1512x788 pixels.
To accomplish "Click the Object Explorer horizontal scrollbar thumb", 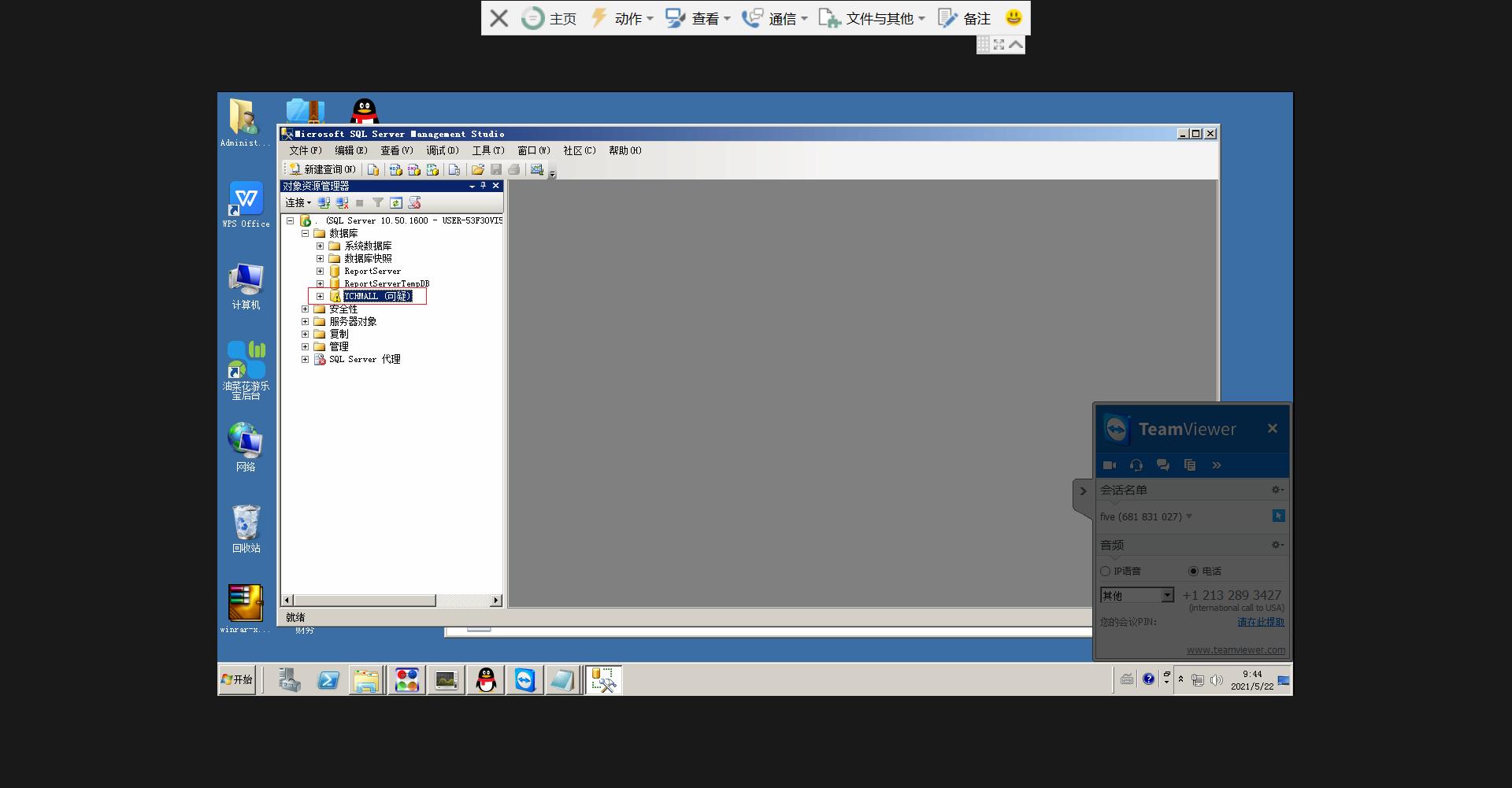I will click(364, 601).
